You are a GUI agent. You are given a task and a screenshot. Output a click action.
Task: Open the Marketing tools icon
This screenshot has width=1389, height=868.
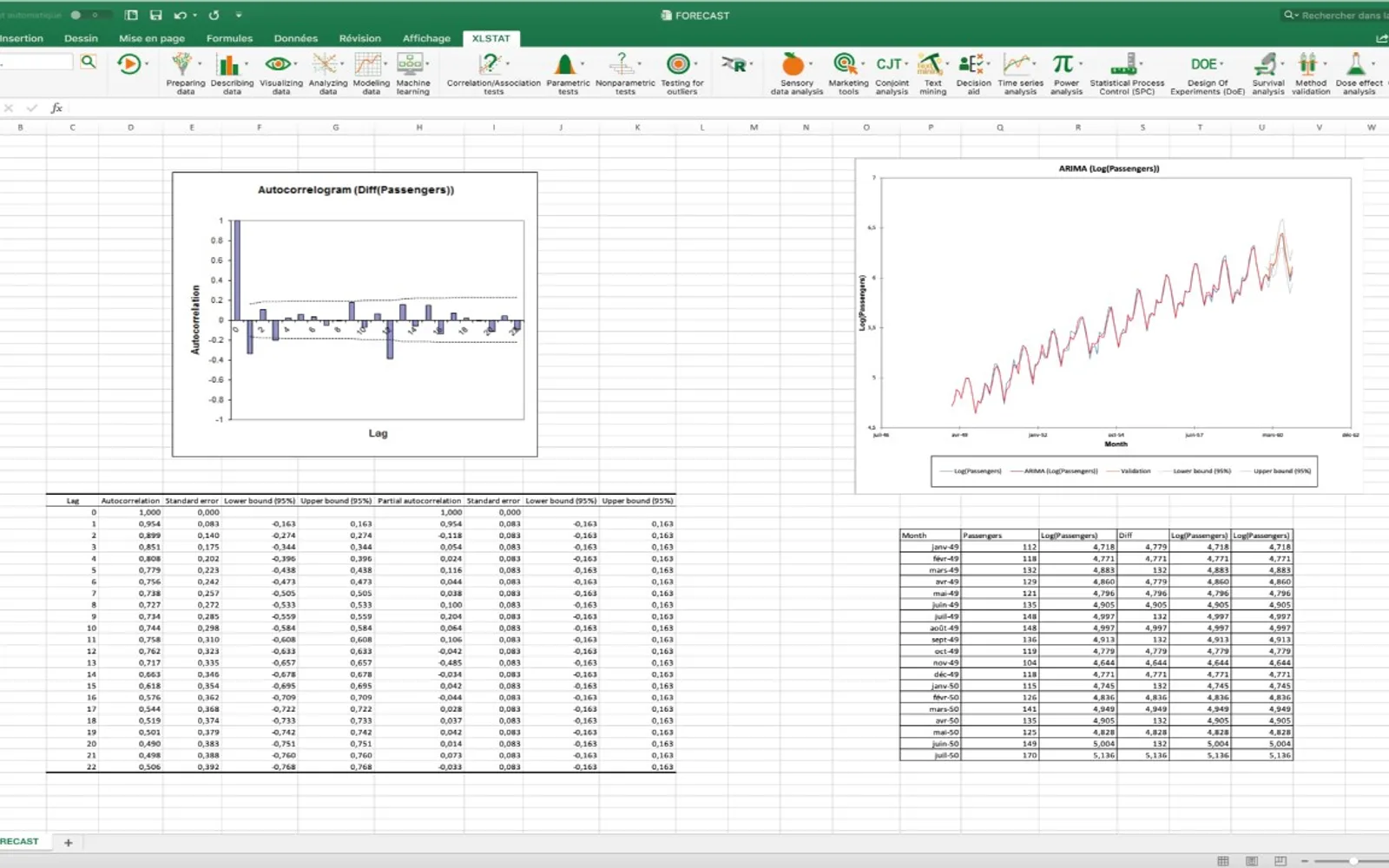(x=844, y=64)
